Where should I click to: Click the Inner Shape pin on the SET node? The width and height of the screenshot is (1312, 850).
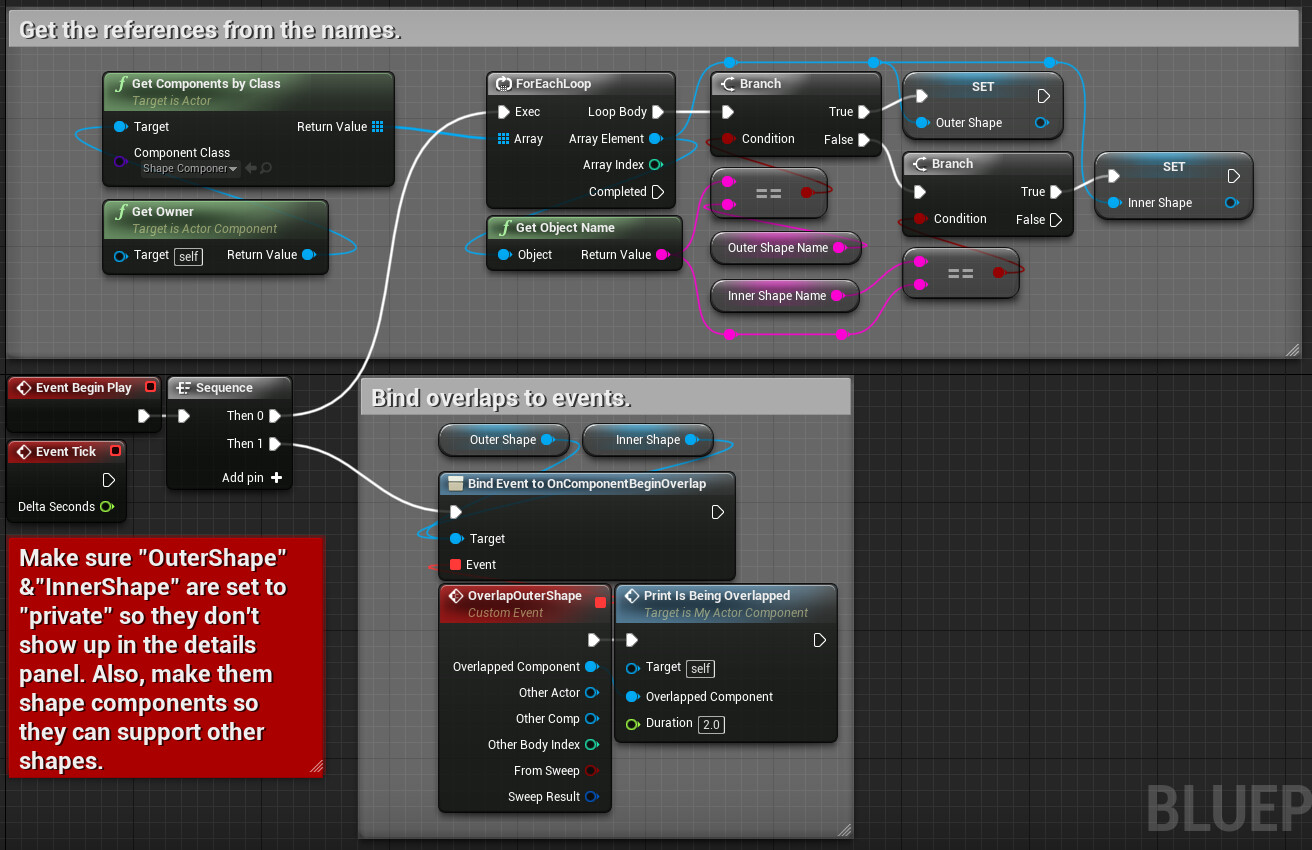point(1113,203)
